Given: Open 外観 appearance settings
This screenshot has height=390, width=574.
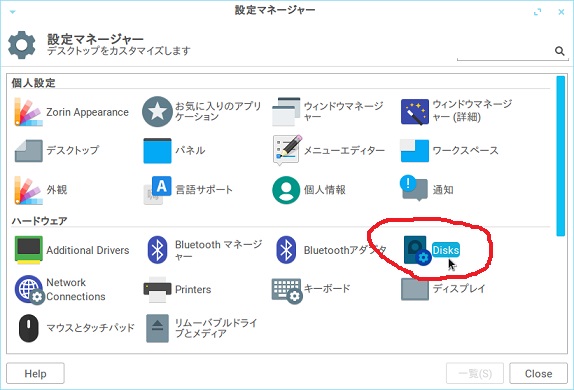Looking at the screenshot, I should [x=41, y=190].
